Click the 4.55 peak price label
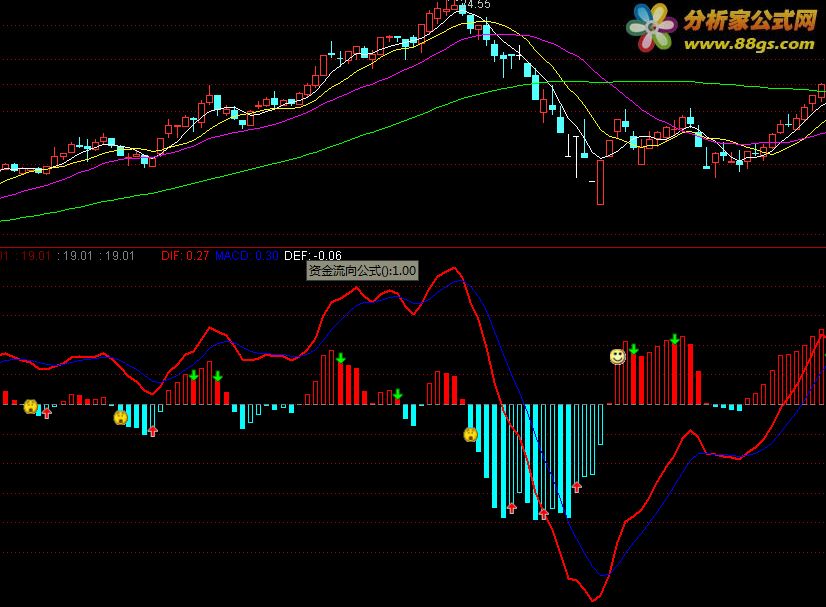Image resolution: width=826 pixels, height=607 pixels. pyautogui.click(x=479, y=5)
